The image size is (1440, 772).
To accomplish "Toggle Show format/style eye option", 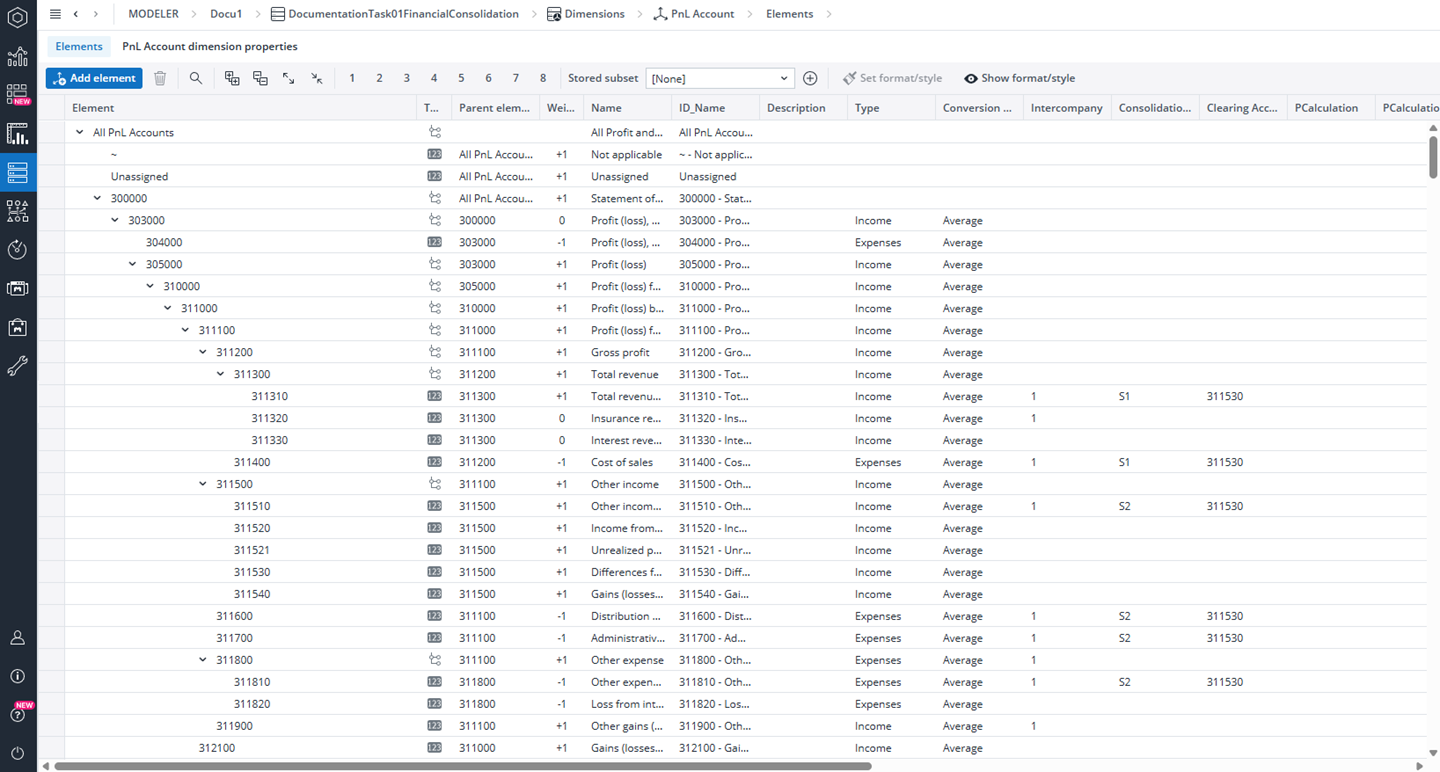I will pyautogui.click(x=1019, y=78).
